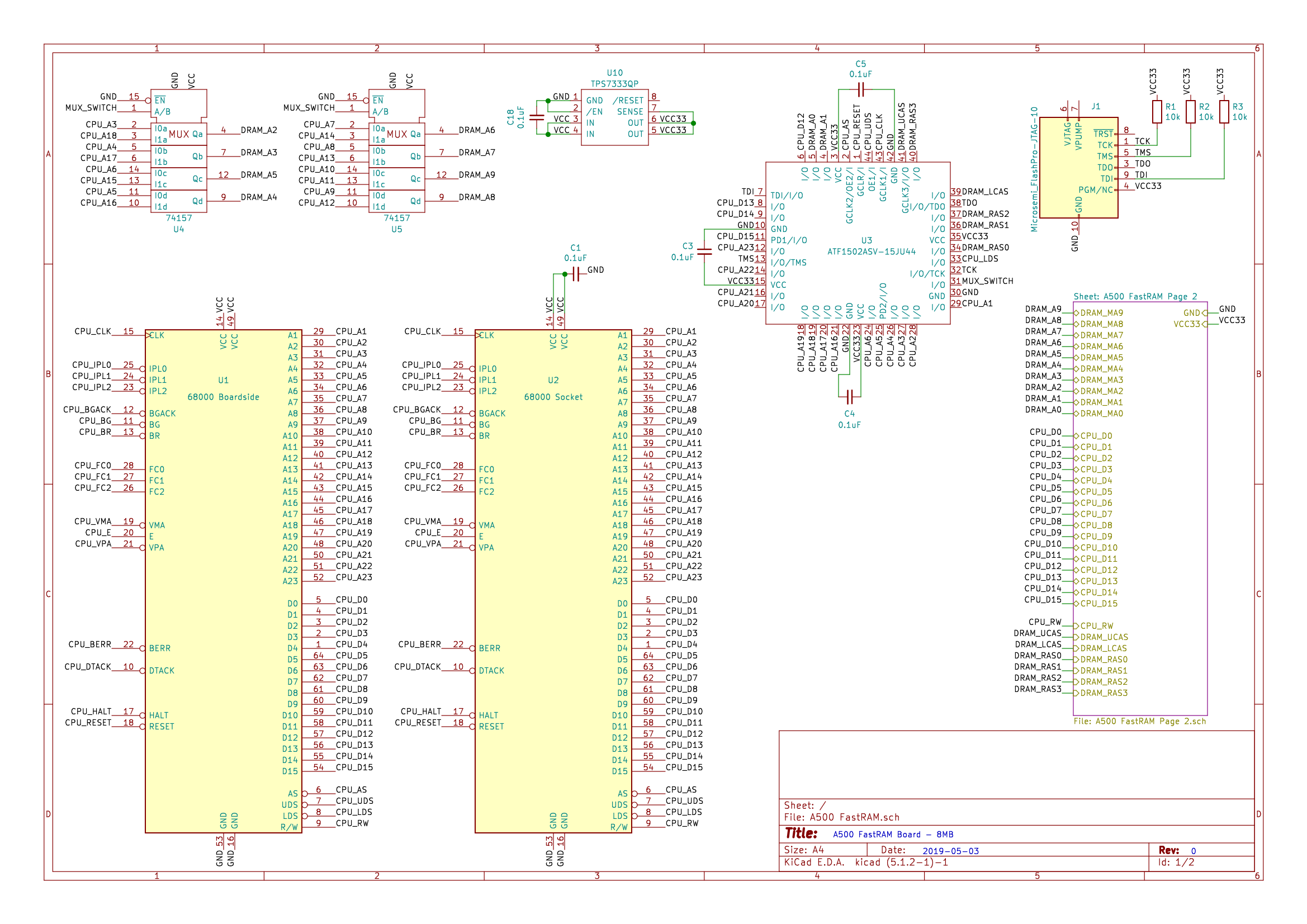Screen dimensions: 1307x924
Task: Select capacitor C5 above the CPLD
Action: [x=861, y=89]
